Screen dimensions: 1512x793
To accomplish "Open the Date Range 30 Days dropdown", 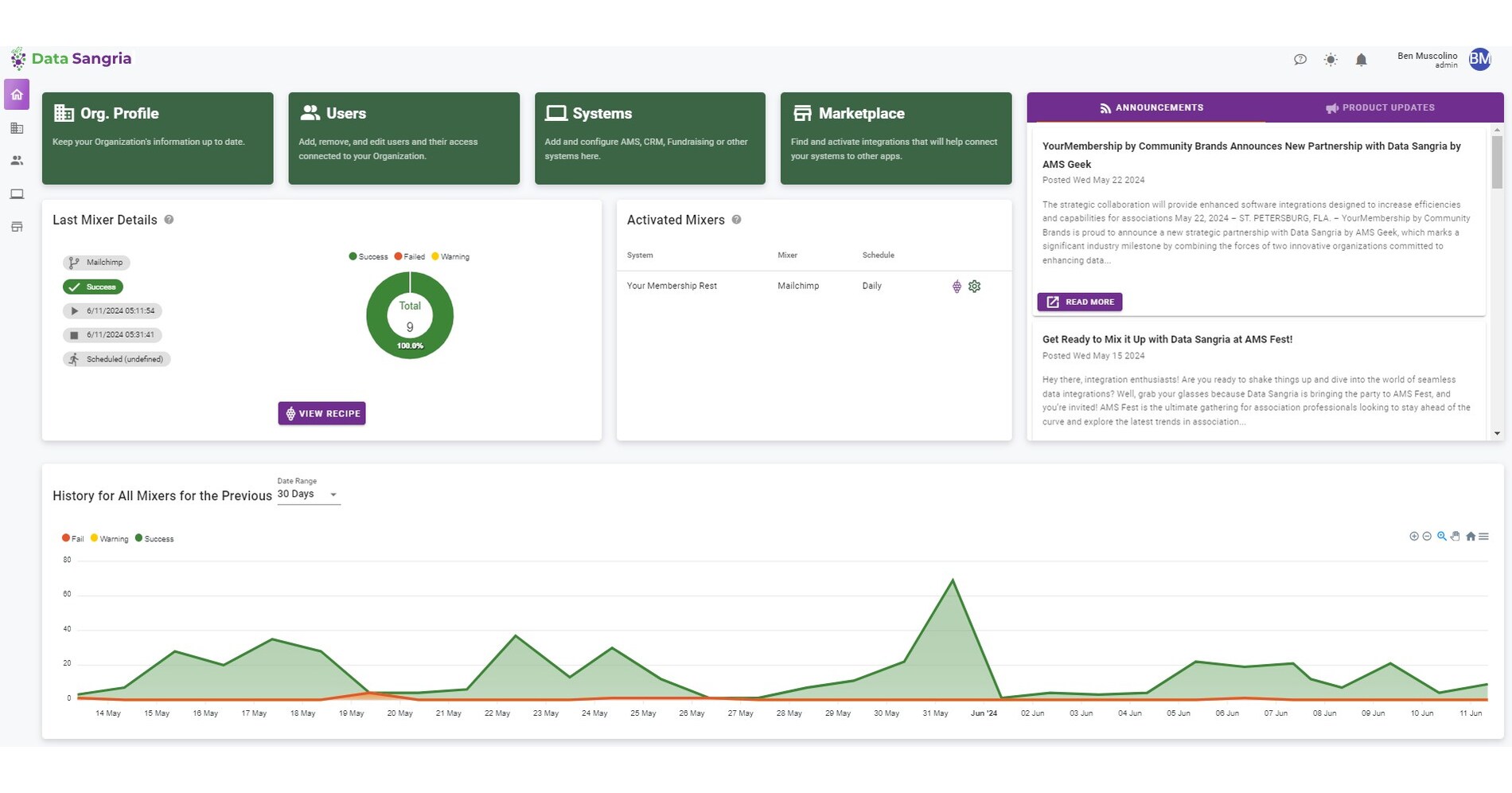I will [x=309, y=494].
